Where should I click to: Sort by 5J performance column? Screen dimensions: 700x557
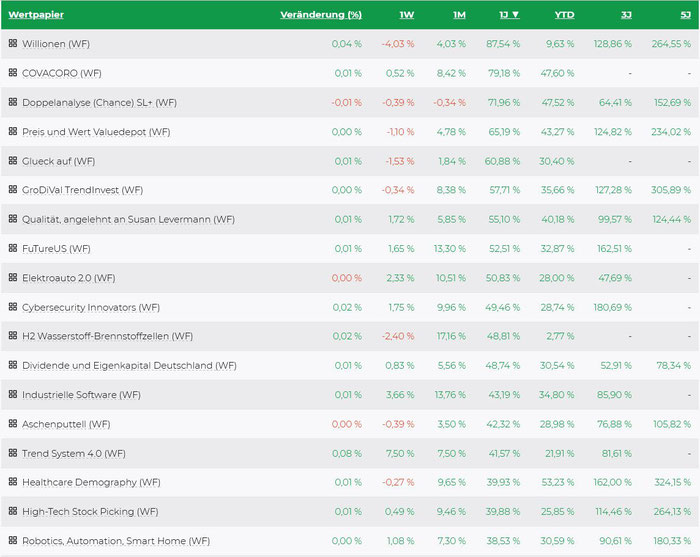pos(686,15)
